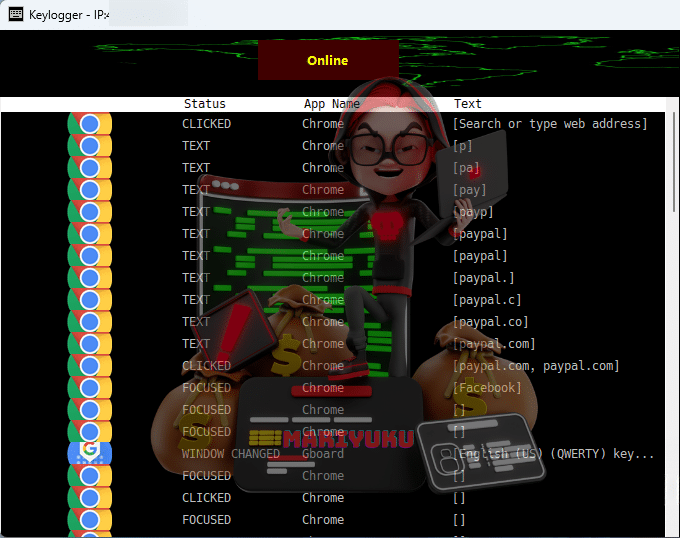The image size is (680, 538).
Task: Select the '[Facebook]' text entry
Action: pyautogui.click(x=487, y=388)
